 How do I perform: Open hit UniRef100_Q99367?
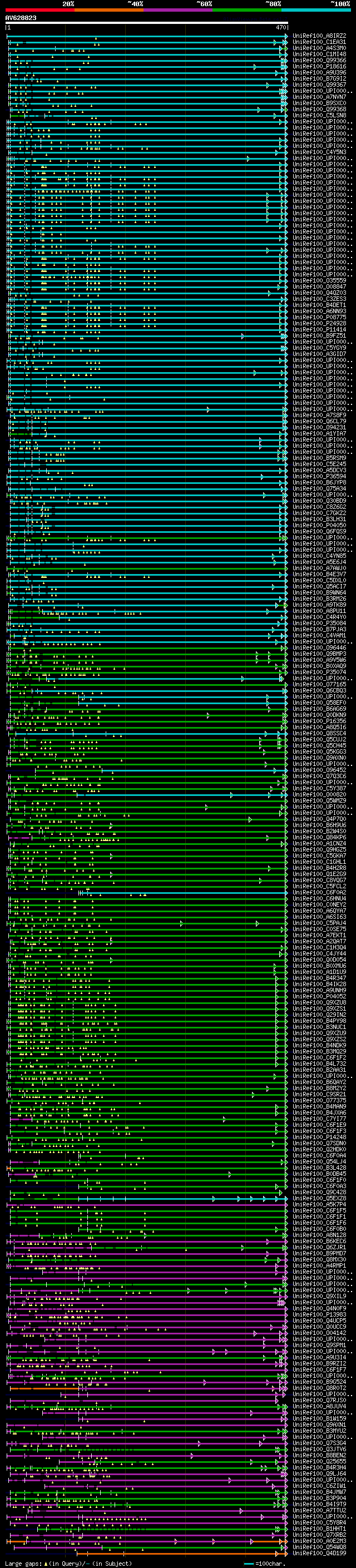[x=319, y=85]
